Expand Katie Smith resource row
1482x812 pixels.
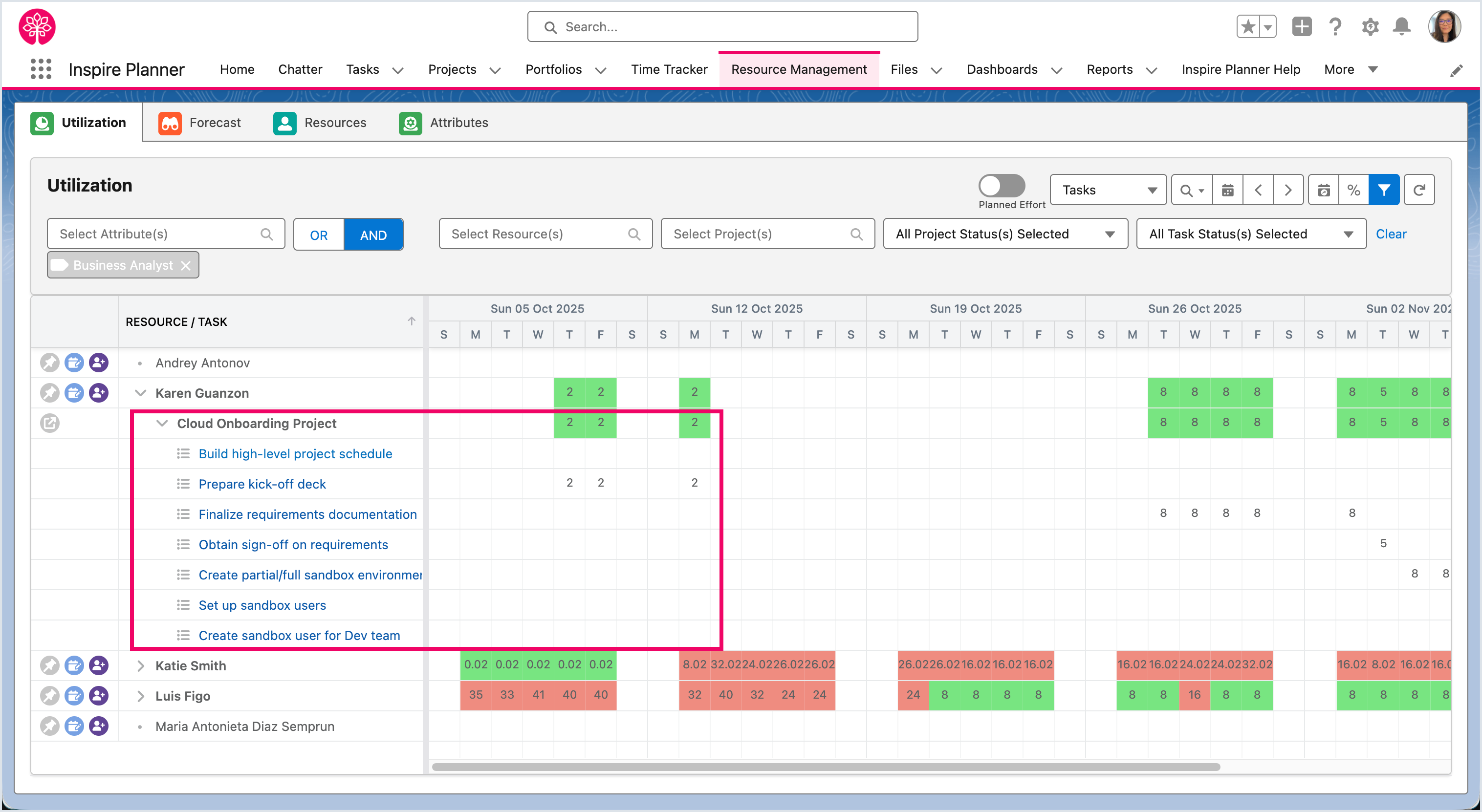click(x=140, y=666)
